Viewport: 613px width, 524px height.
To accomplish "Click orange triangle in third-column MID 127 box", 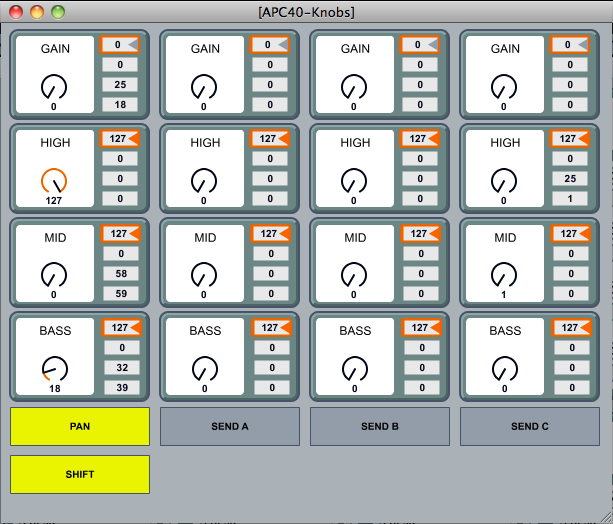I will point(434,234).
